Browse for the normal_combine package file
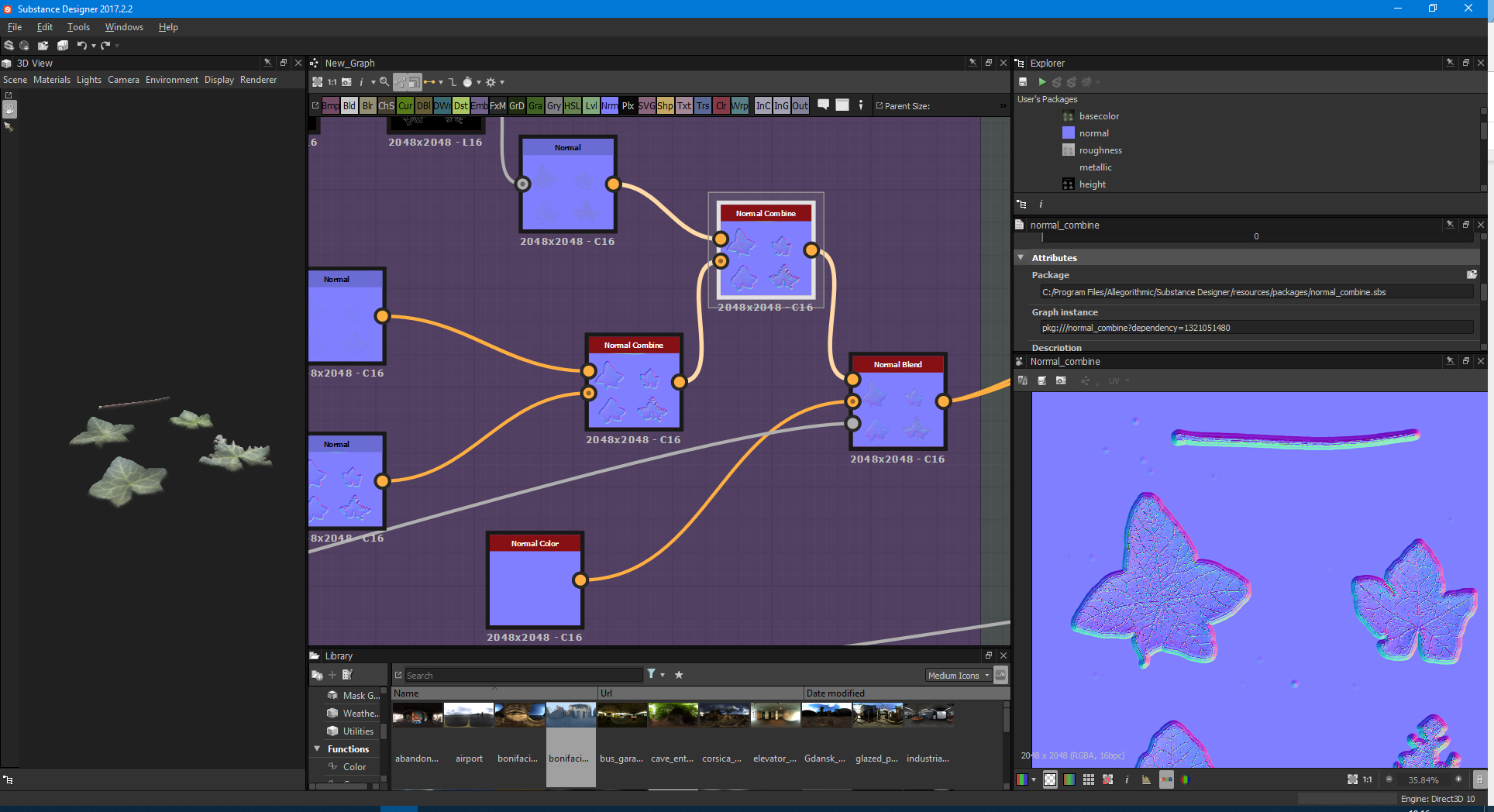Image resolution: width=1494 pixels, height=812 pixels. coord(1472,274)
